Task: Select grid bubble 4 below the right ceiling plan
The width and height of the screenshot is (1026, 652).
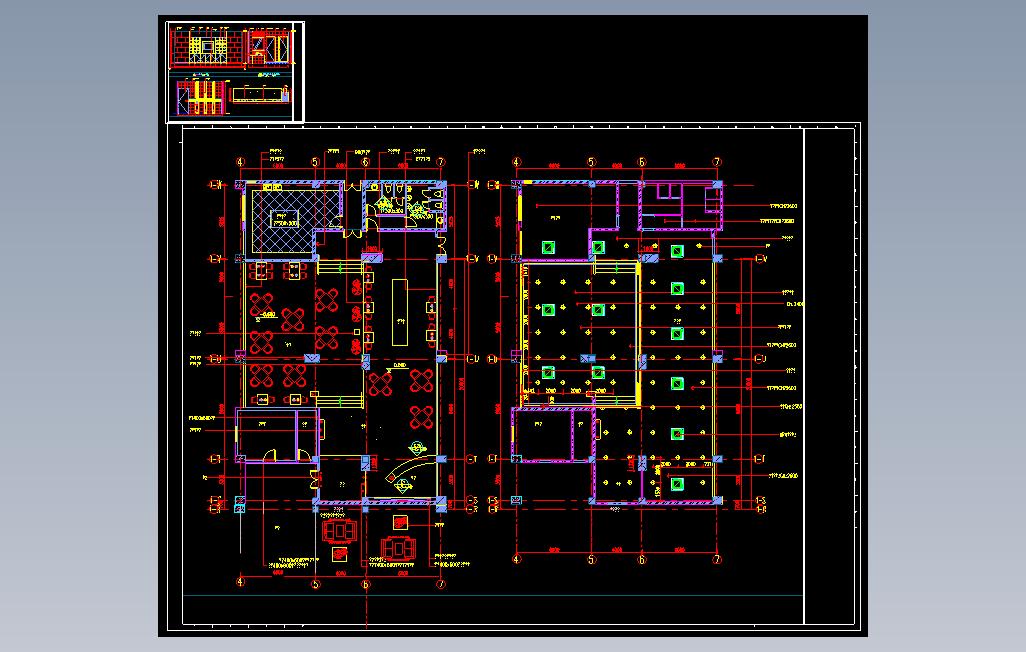Action: [x=517, y=559]
